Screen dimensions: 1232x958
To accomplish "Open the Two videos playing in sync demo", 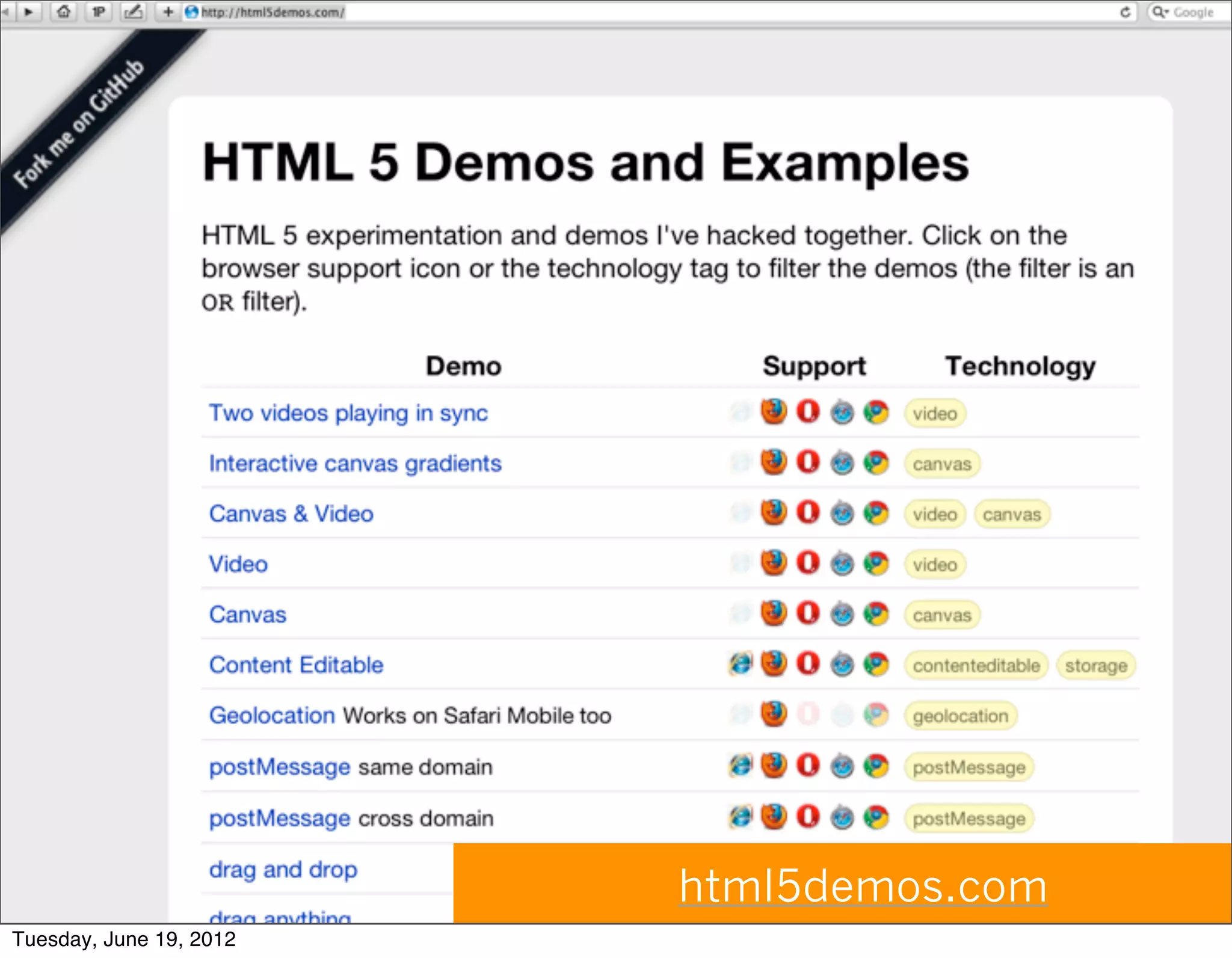I will pyautogui.click(x=348, y=413).
